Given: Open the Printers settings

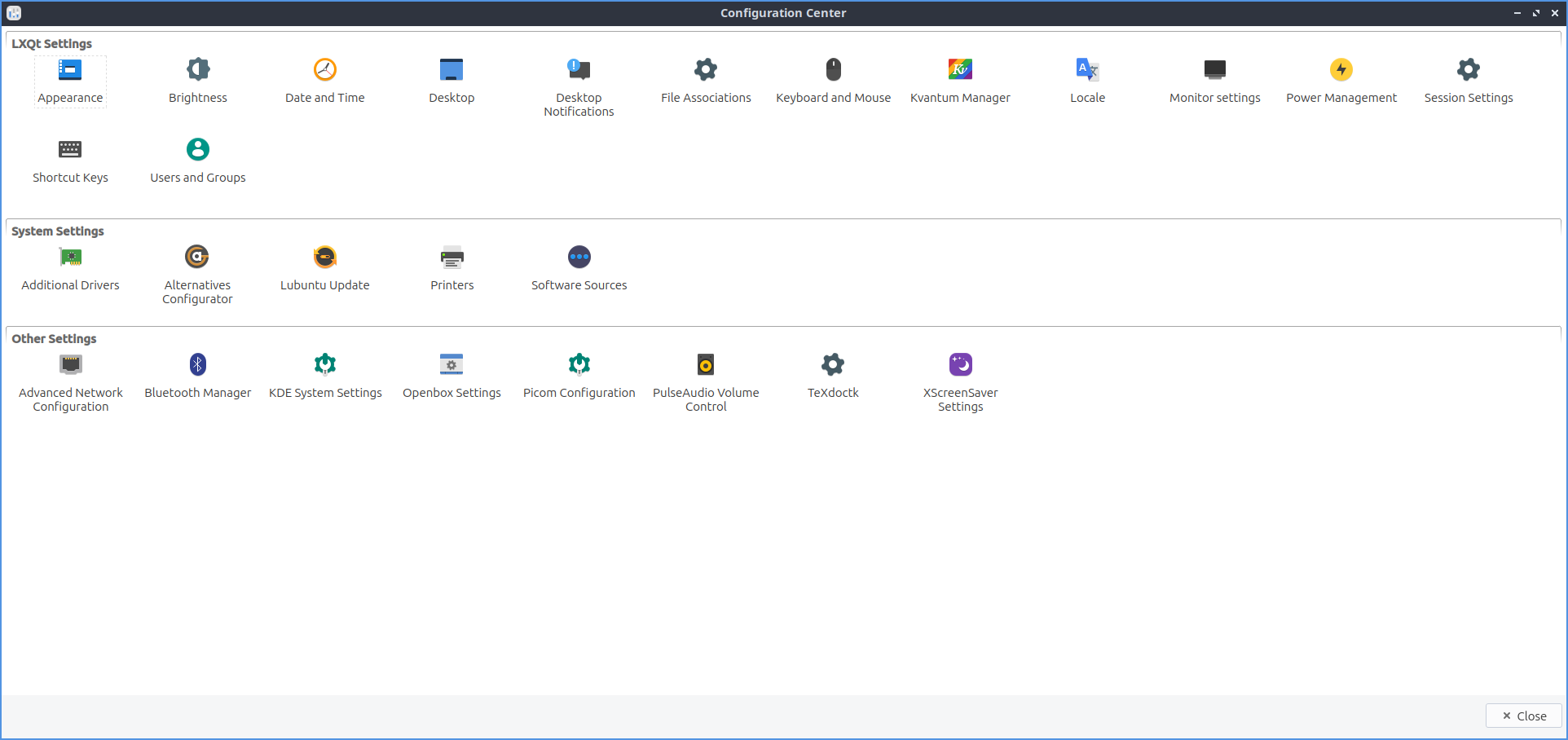Looking at the screenshot, I should click(x=452, y=258).
